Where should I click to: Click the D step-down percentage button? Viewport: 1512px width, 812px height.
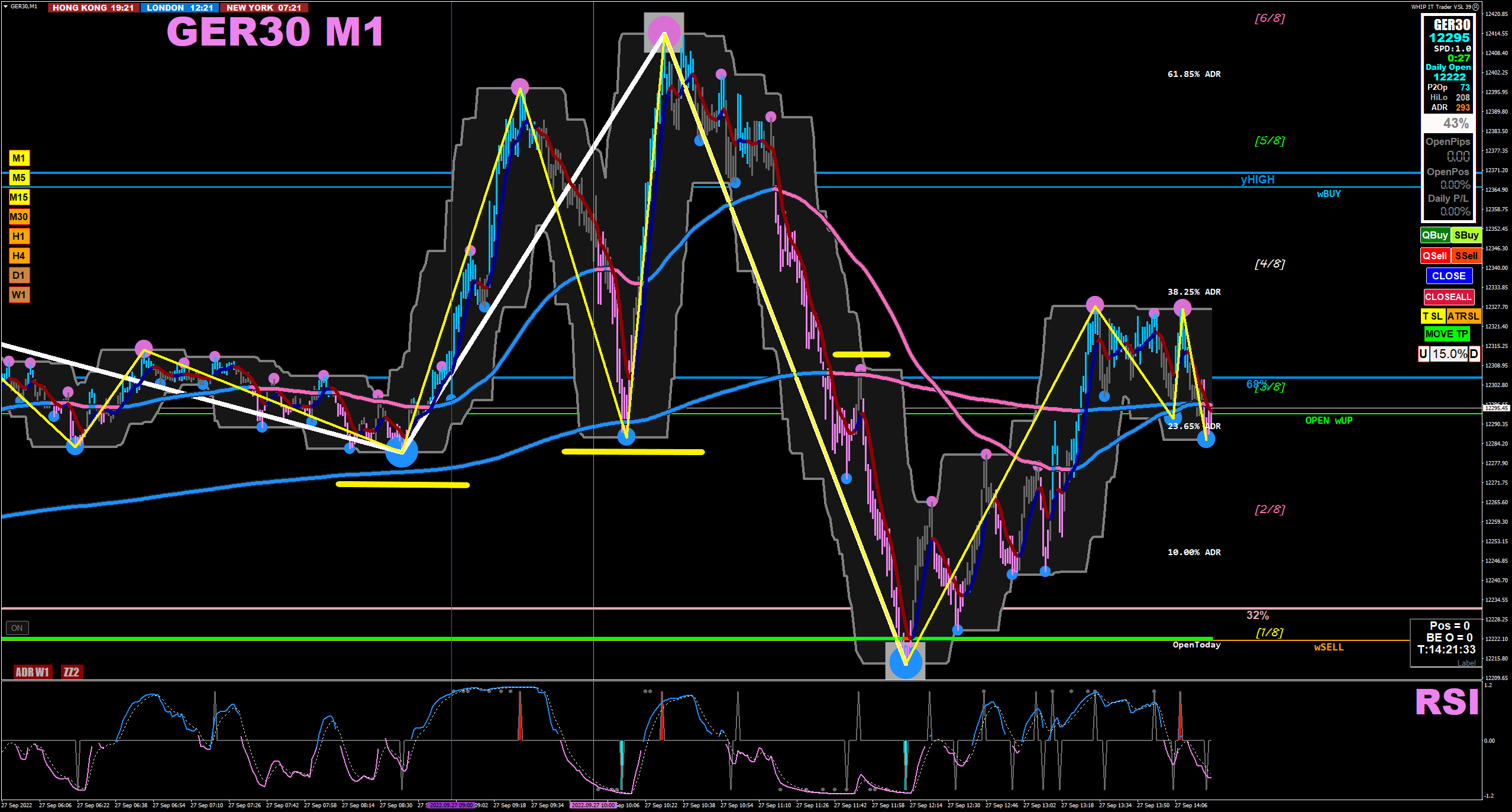[x=1474, y=354]
